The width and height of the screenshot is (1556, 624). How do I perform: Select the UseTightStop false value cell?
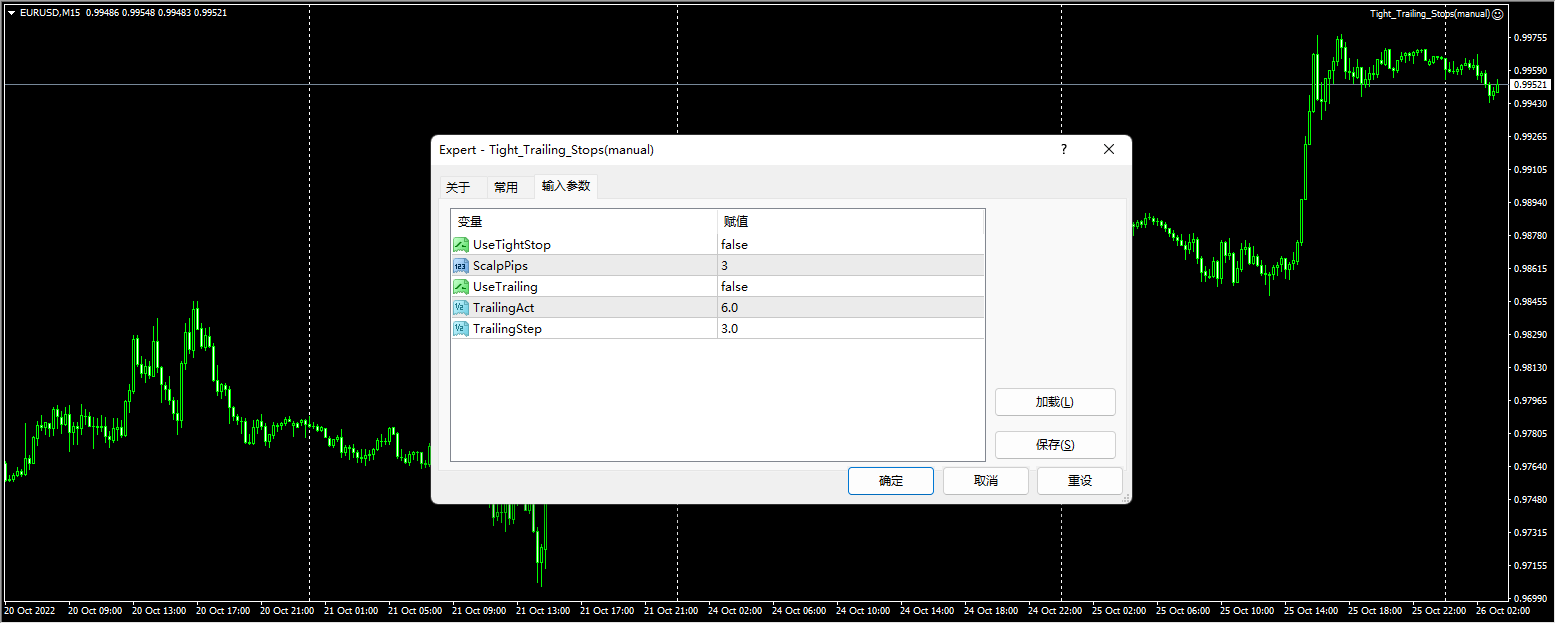[x=850, y=245]
